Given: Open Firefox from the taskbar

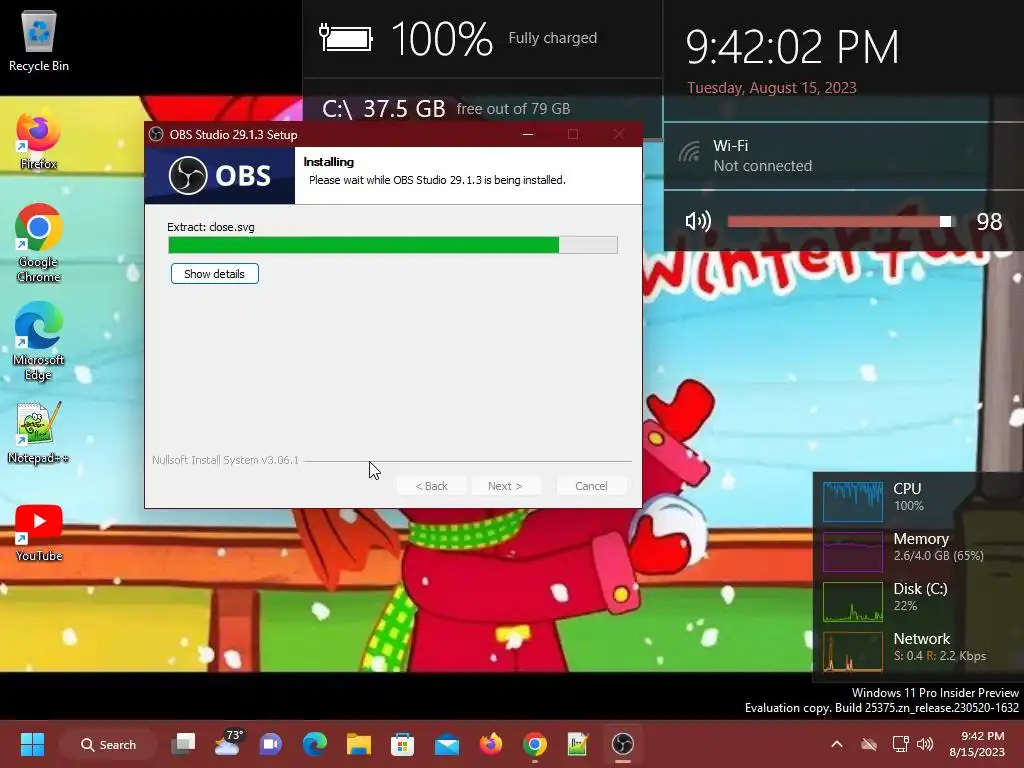Looking at the screenshot, I should pyautogui.click(x=490, y=744).
